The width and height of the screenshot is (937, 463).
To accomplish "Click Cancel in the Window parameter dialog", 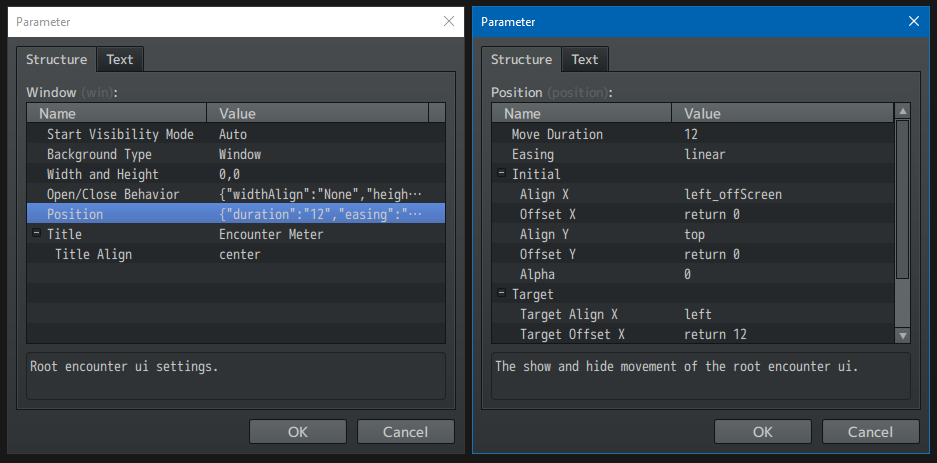I will click(406, 431).
